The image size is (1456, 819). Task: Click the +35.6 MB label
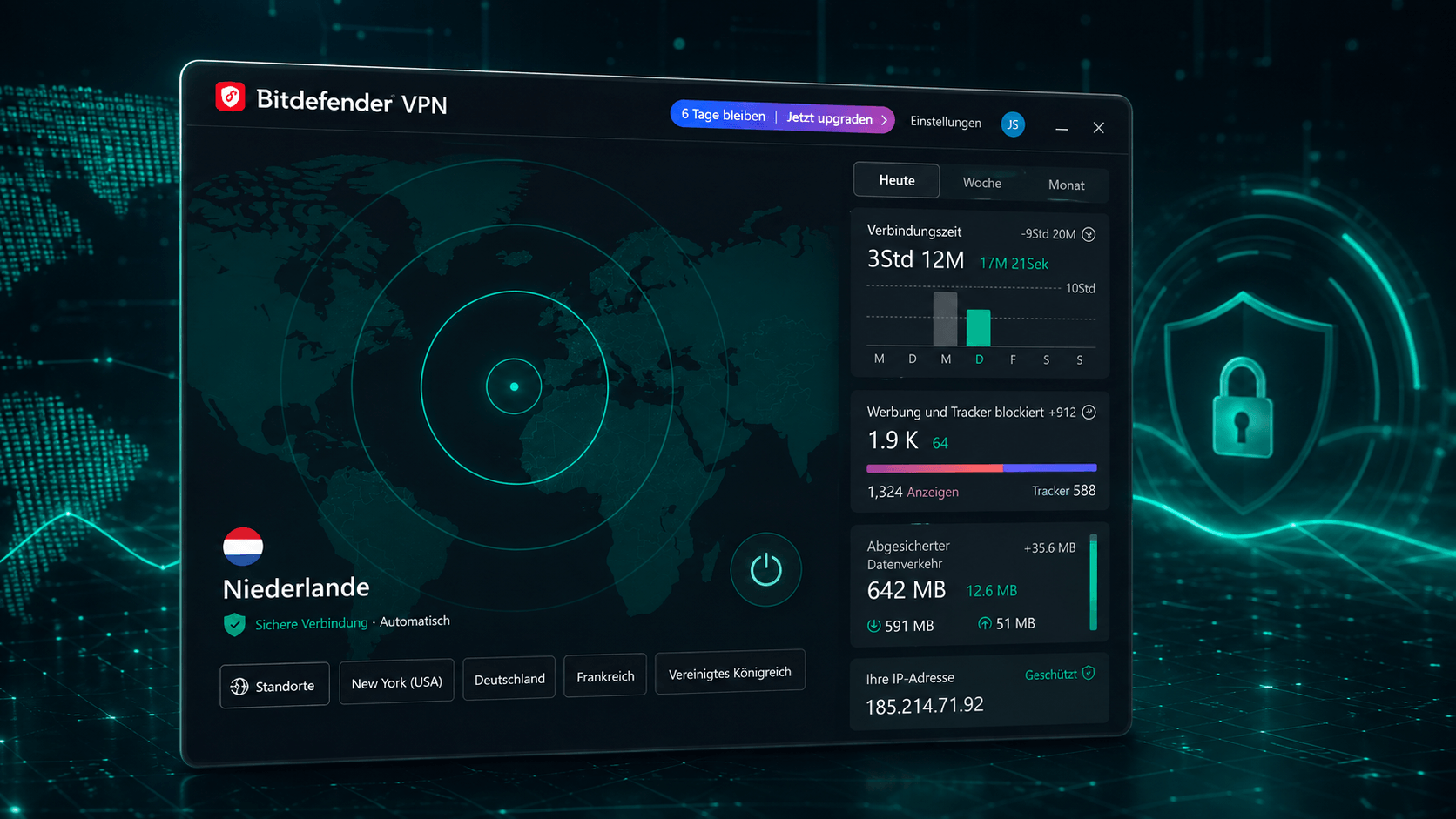click(1049, 548)
